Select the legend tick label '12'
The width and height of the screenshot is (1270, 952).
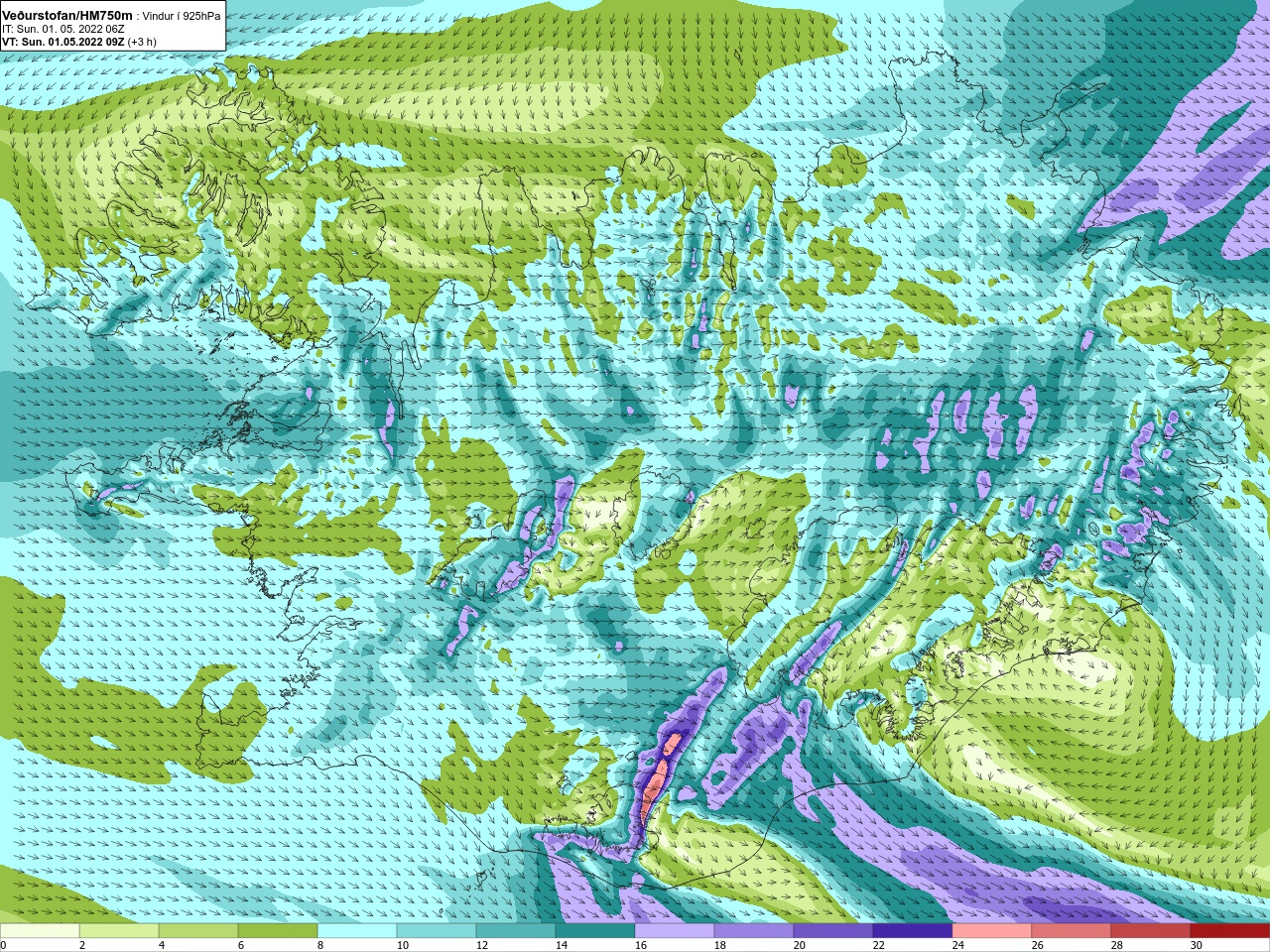click(481, 945)
